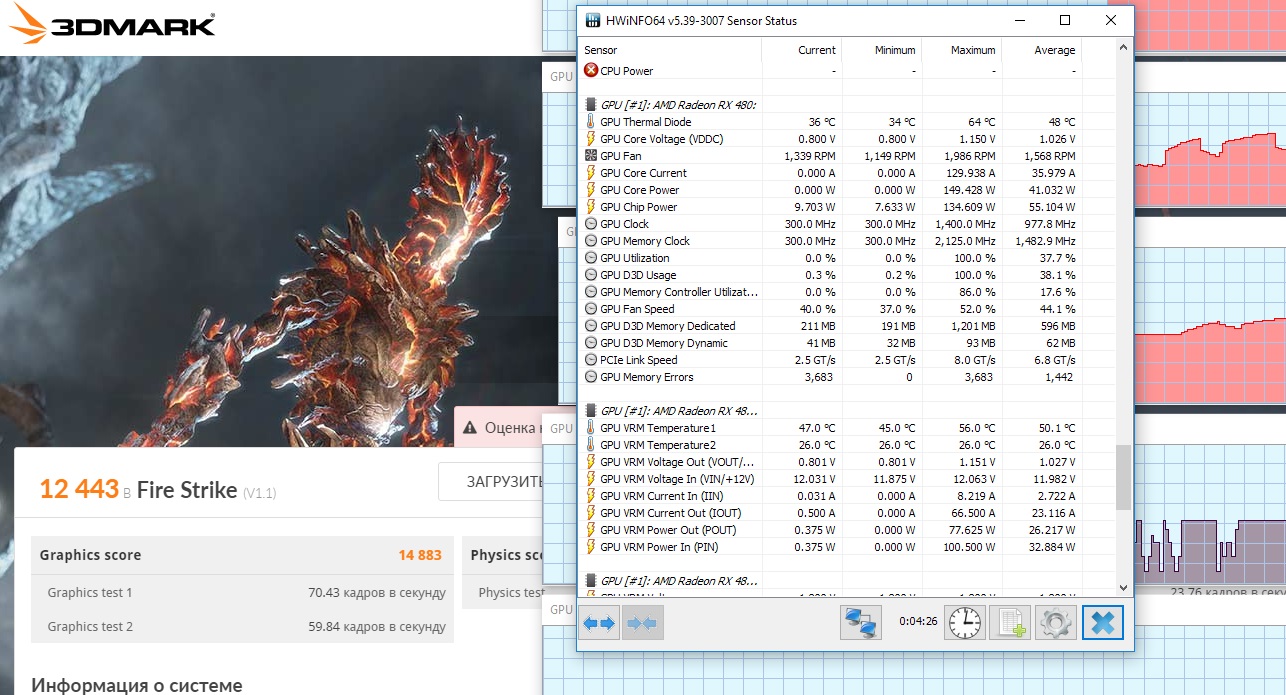Click the sensor list vertical scrollbar thumb

click(x=1123, y=478)
